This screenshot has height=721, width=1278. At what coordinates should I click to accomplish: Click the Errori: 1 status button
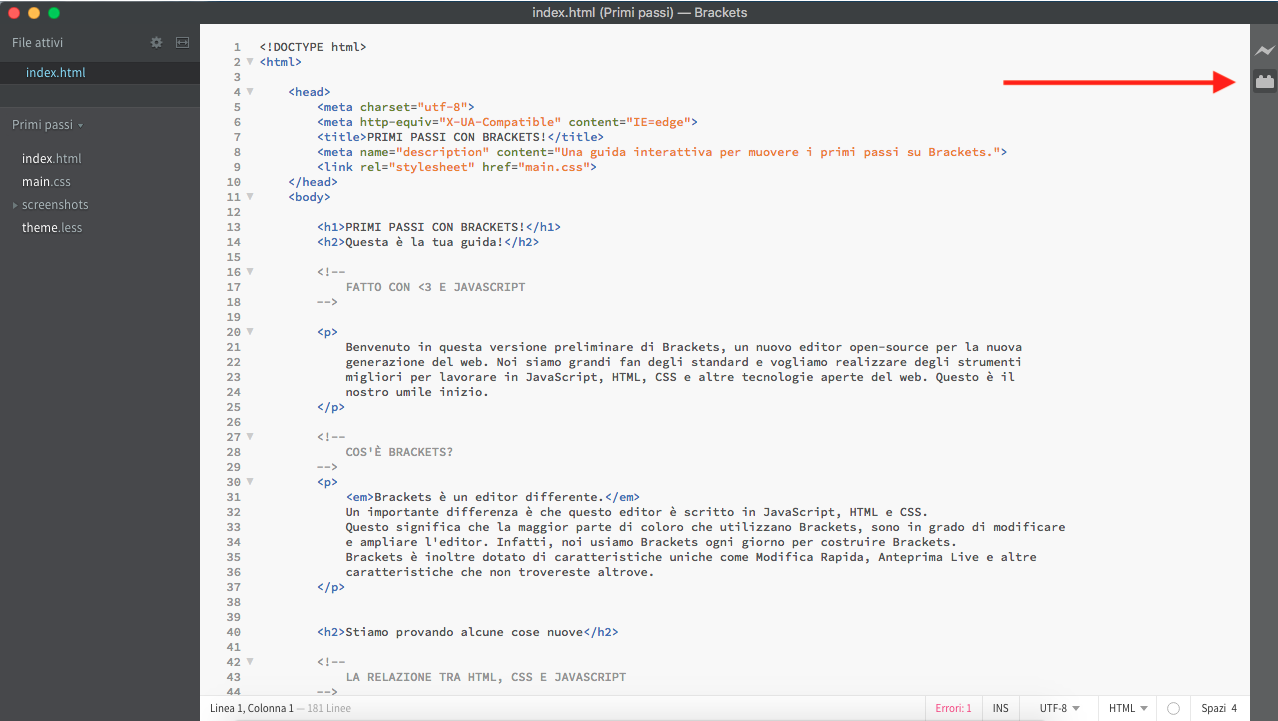pos(953,708)
